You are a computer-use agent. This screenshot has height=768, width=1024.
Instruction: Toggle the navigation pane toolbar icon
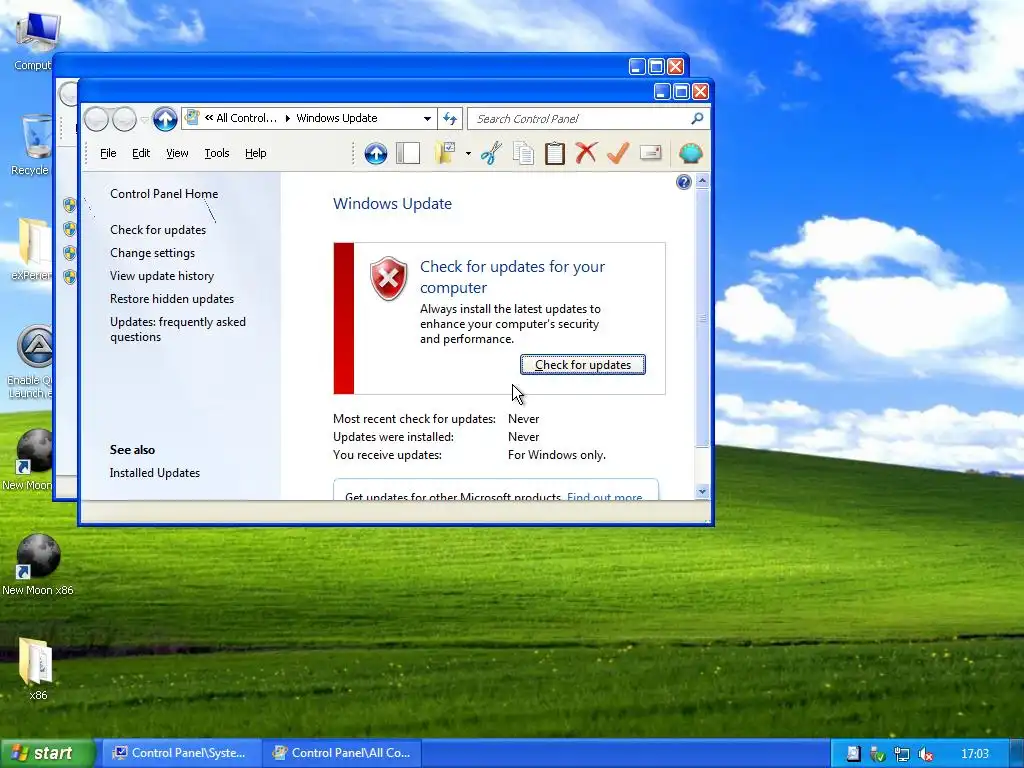[x=408, y=153]
